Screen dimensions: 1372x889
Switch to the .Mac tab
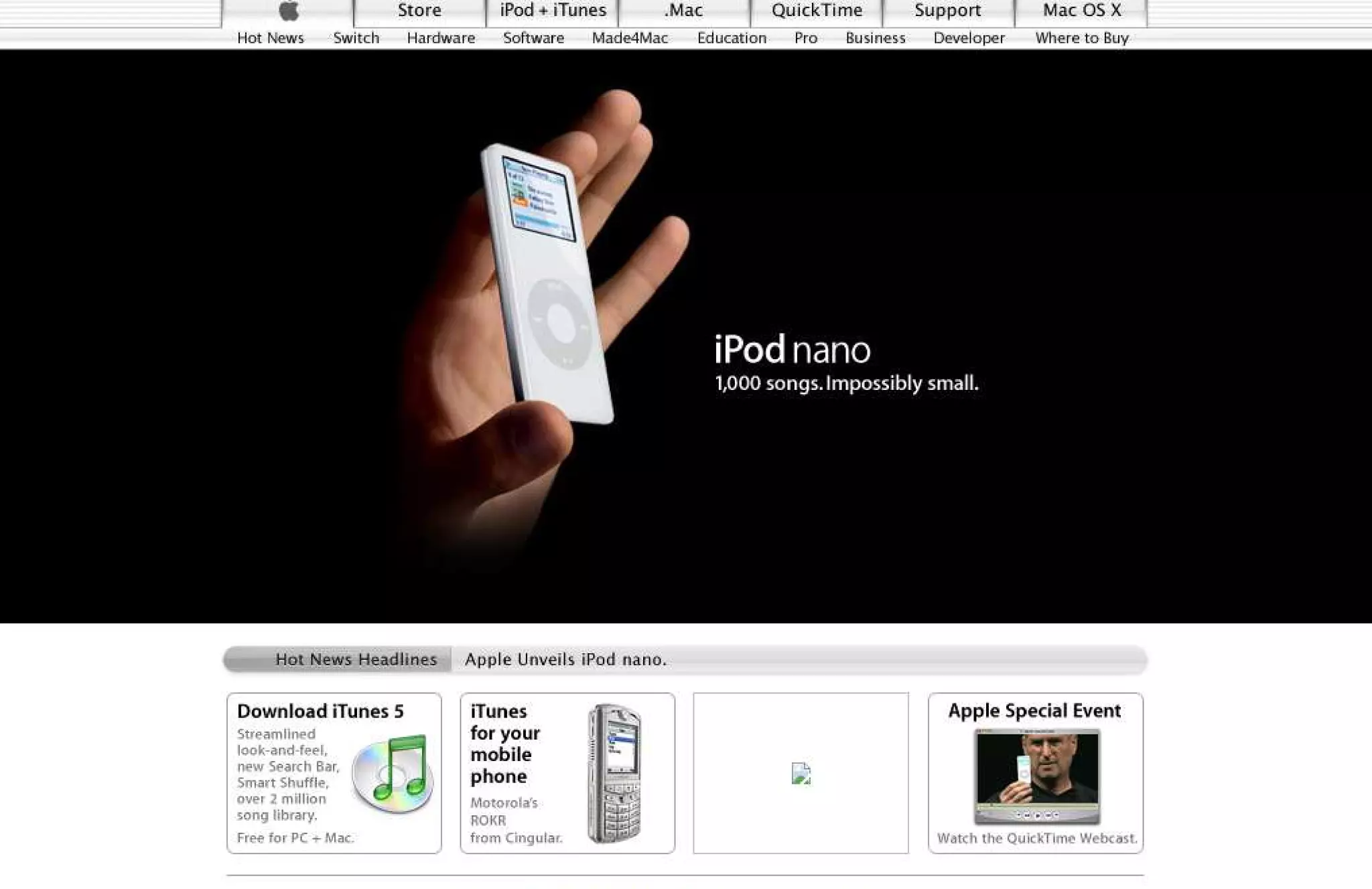(x=684, y=11)
